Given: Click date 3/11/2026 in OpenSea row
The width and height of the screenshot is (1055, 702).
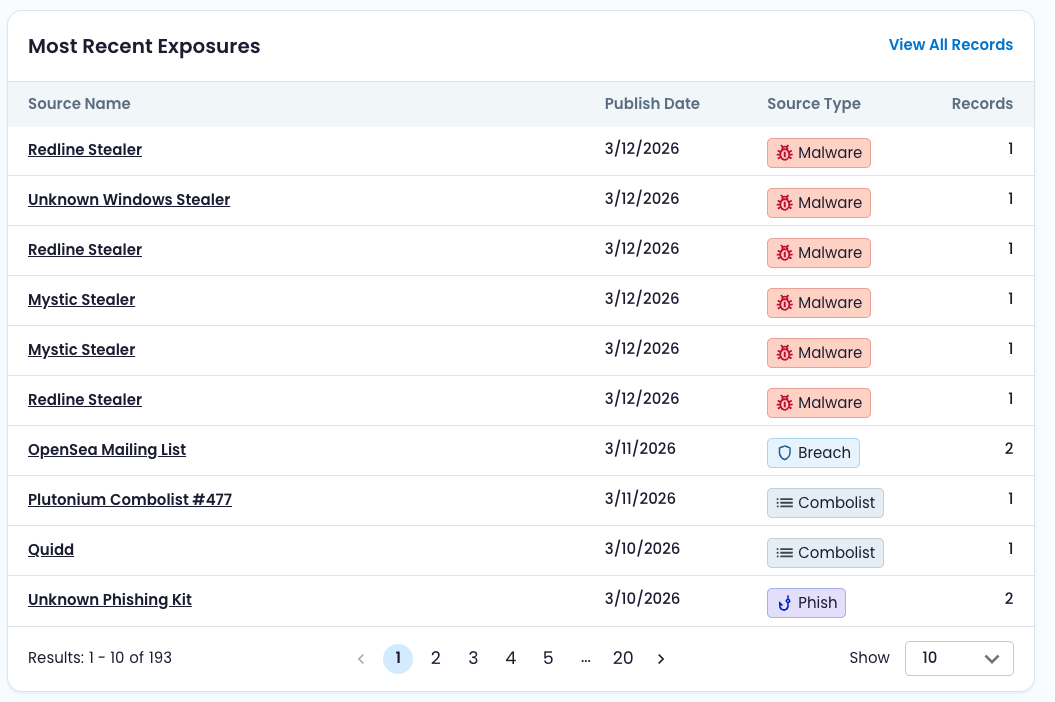Looking at the screenshot, I should pos(640,448).
